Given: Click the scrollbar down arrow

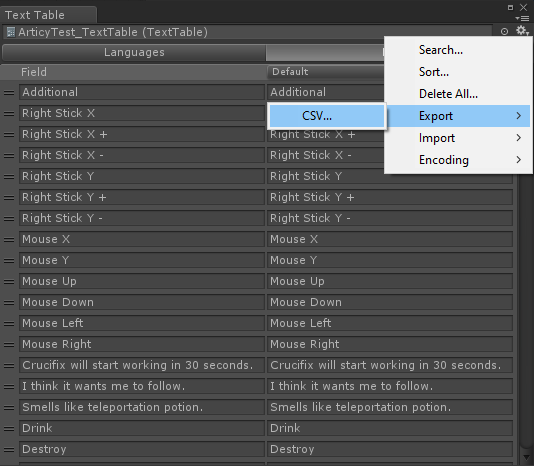Looking at the screenshot, I should pos(527,457).
